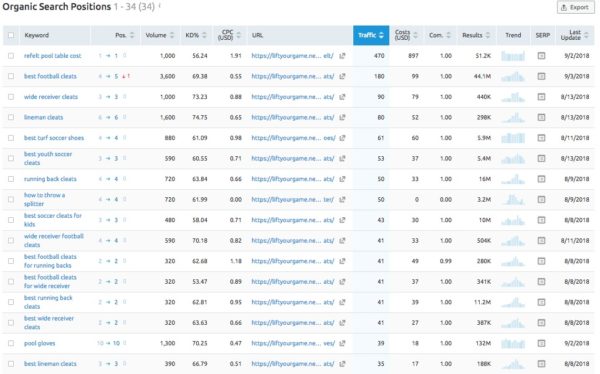Click SERP icon in wide receiver cleats row

pyautogui.click(x=541, y=97)
